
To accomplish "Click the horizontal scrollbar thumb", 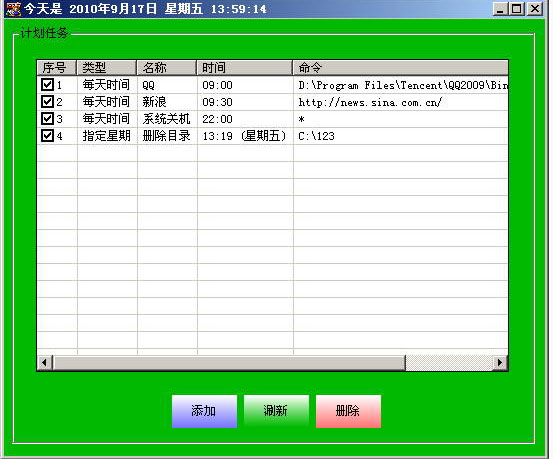I will click(x=229, y=362).
